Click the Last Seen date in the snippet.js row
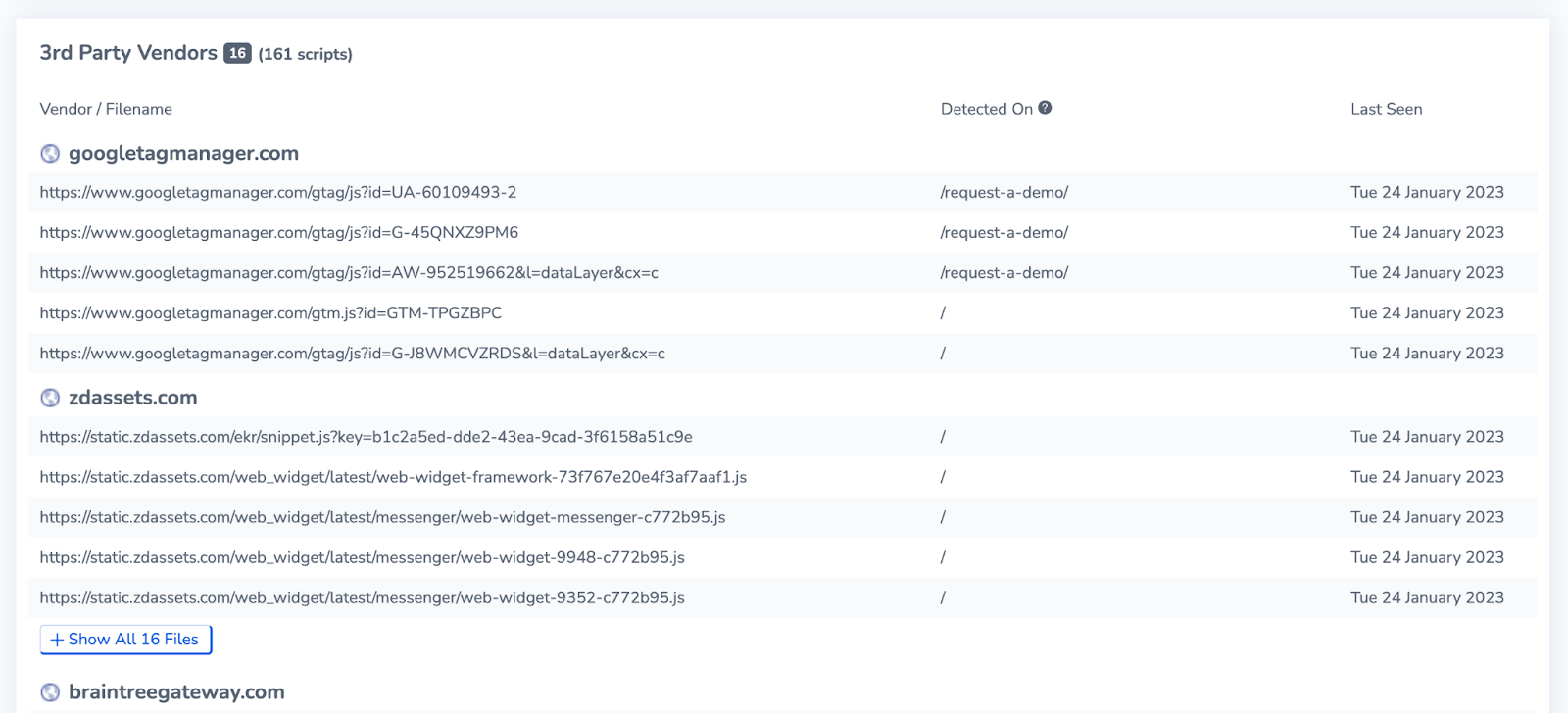 (1427, 437)
